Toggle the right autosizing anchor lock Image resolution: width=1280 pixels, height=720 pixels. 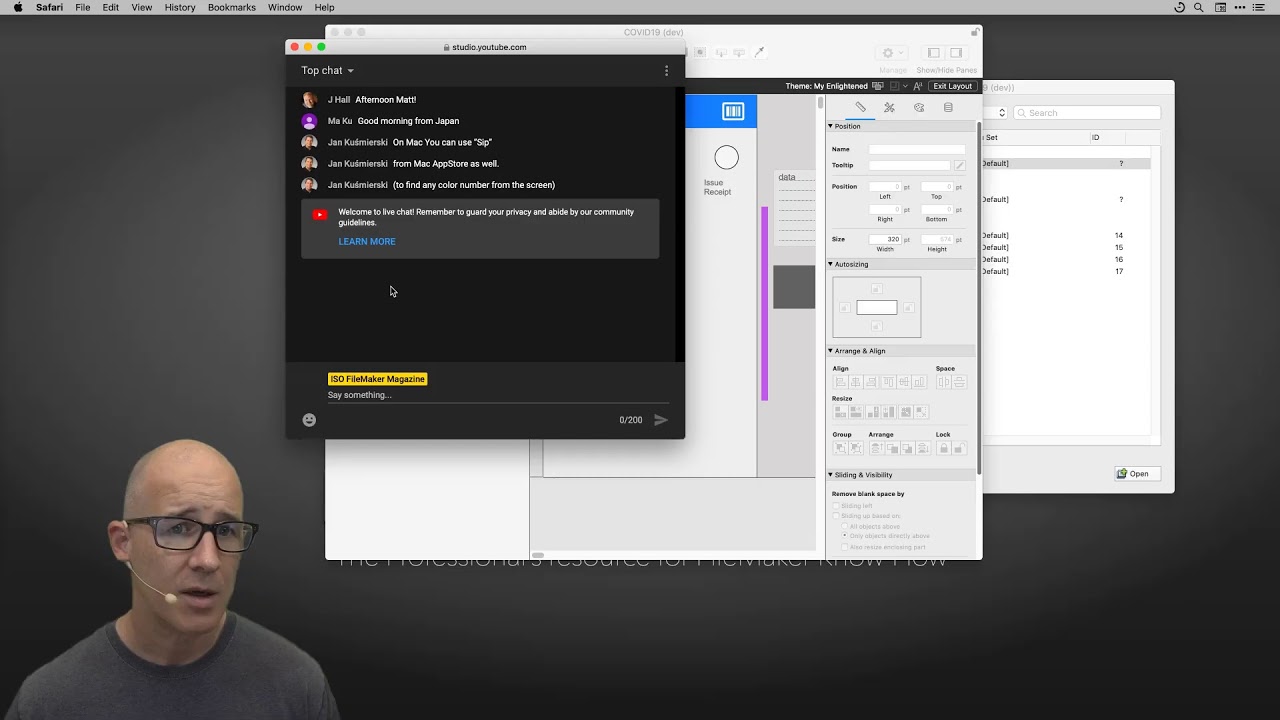tap(909, 308)
